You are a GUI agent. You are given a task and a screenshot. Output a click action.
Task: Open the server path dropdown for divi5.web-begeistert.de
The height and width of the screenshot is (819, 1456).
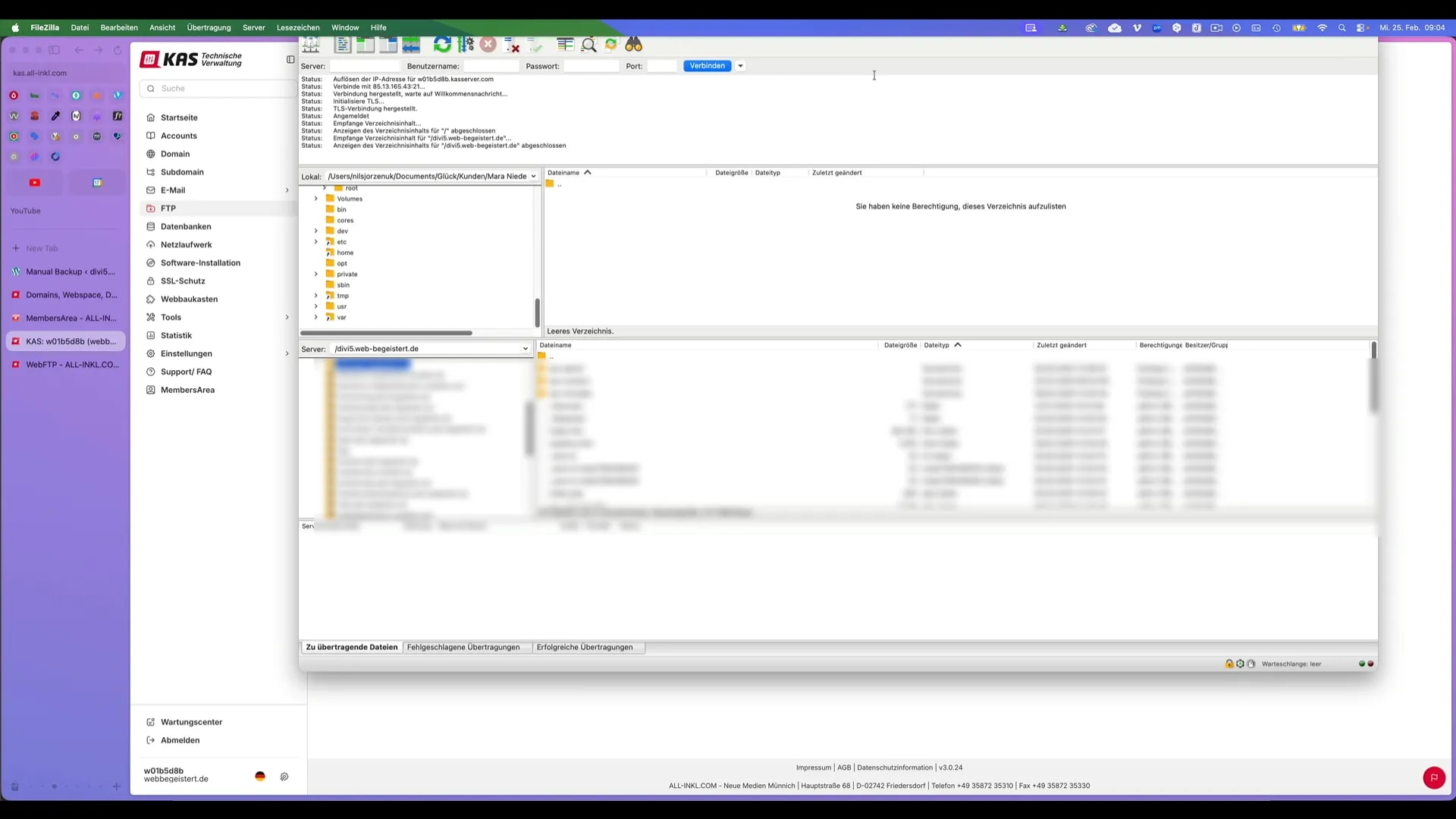[525, 349]
